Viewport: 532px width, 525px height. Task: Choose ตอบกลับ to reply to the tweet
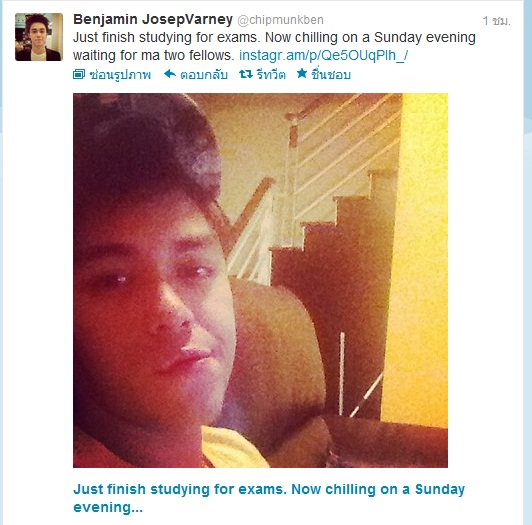click(204, 74)
